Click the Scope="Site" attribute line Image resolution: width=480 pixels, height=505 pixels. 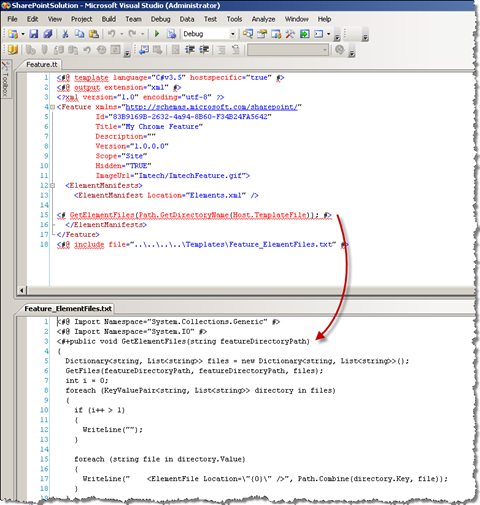[121, 156]
